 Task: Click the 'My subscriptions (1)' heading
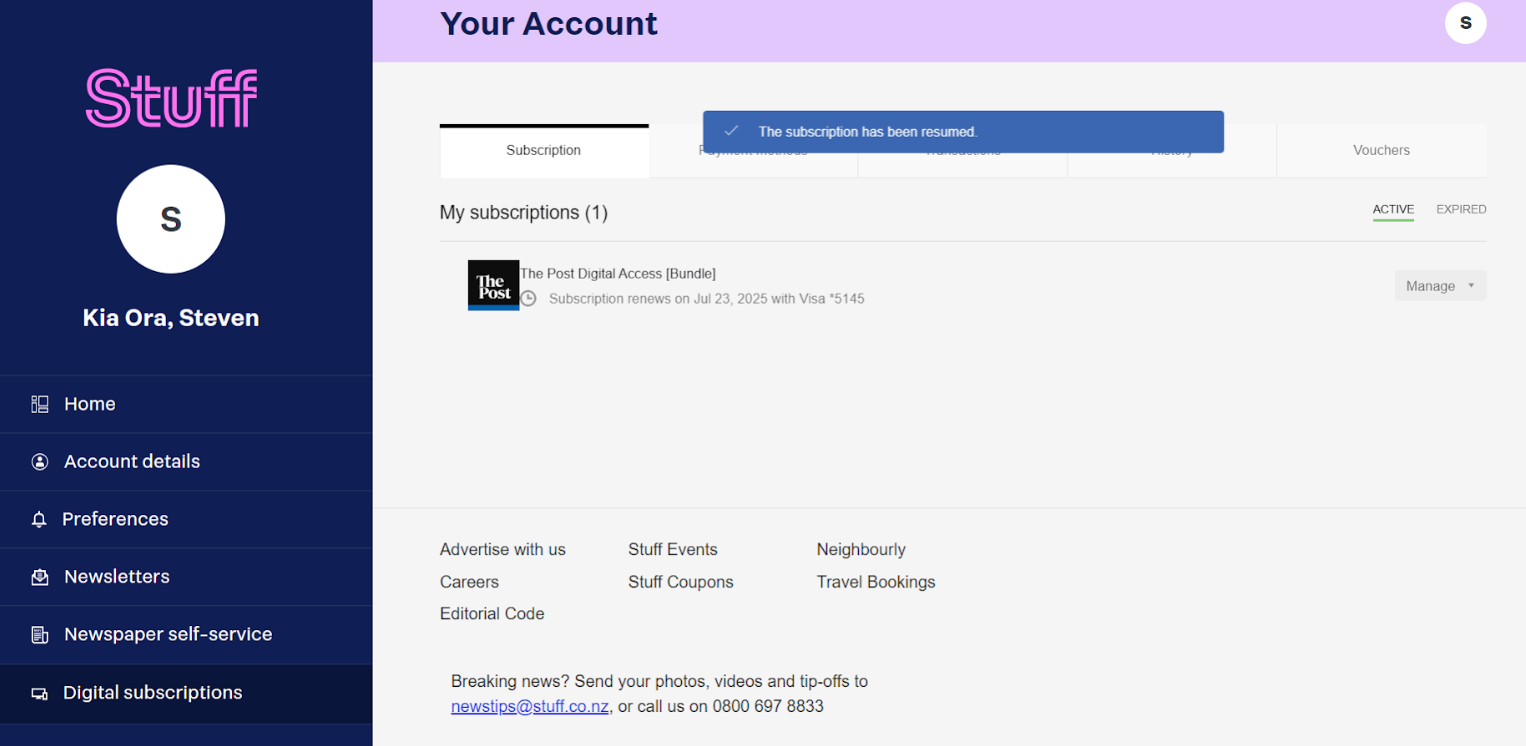tap(524, 213)
